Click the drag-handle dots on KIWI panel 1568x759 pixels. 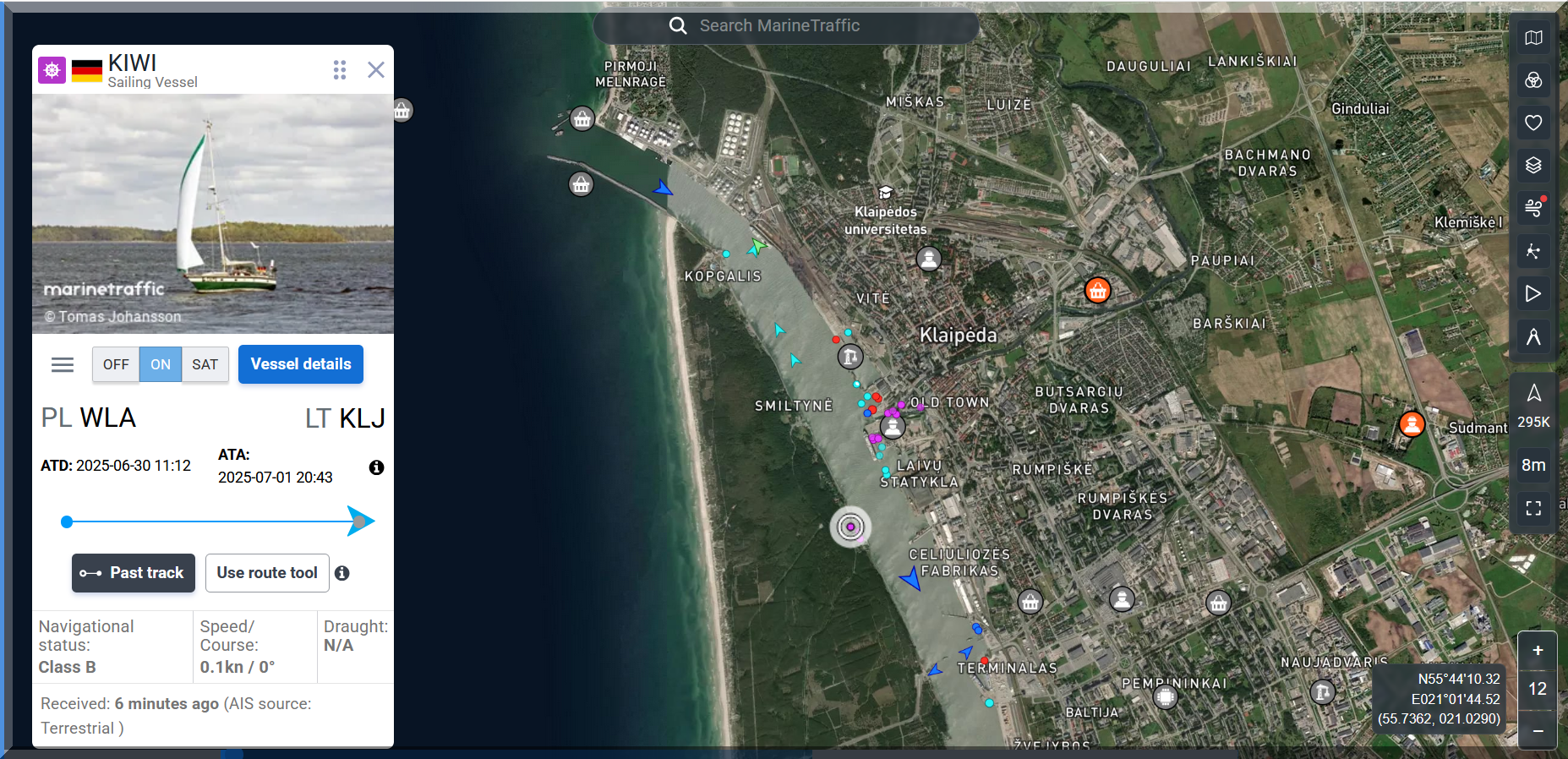tap(340, 69)
